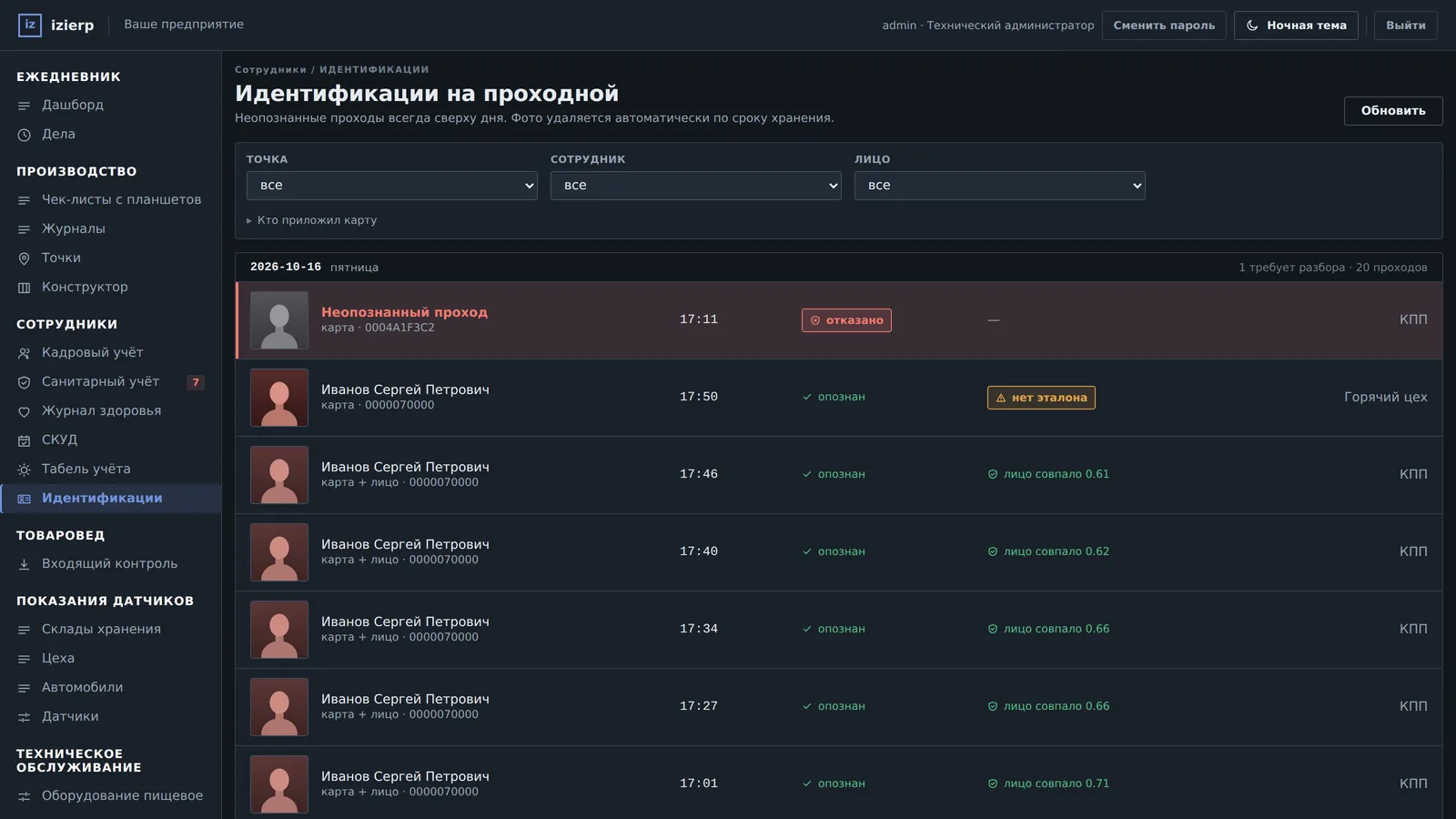Click the Сменить пароль button

click(1164, 25)
